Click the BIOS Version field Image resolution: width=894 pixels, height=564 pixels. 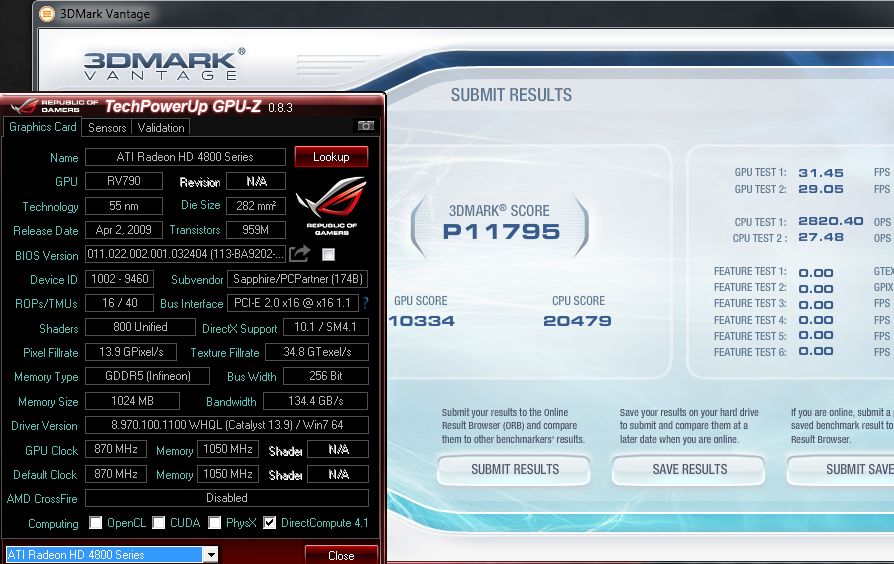click(x=185, y=254)
